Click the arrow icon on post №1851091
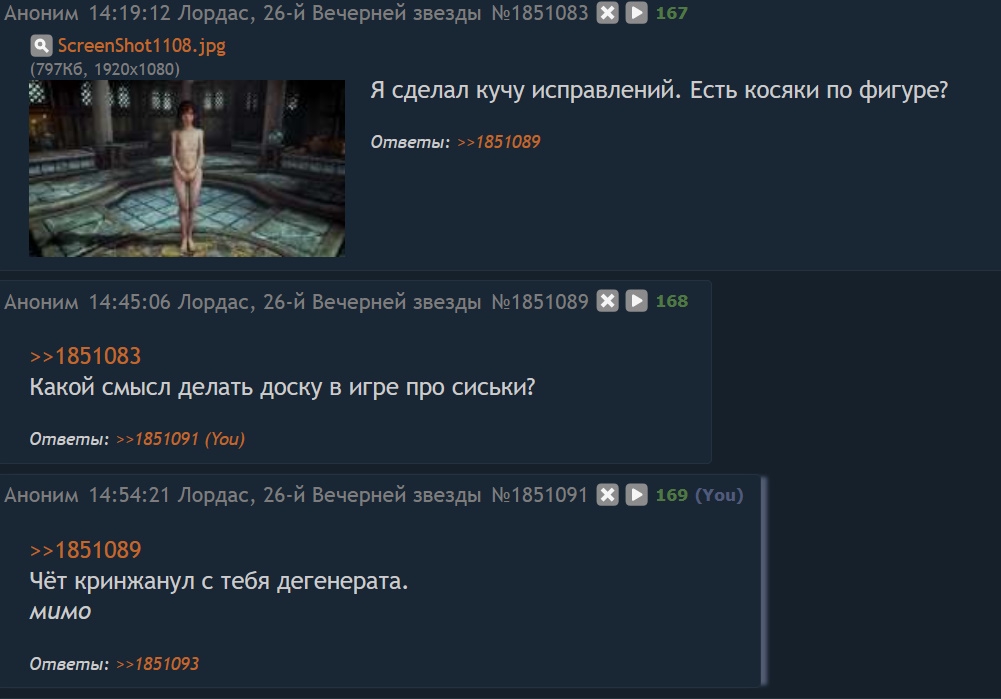This screenshot has width=1001, height=699. [636, 495]
